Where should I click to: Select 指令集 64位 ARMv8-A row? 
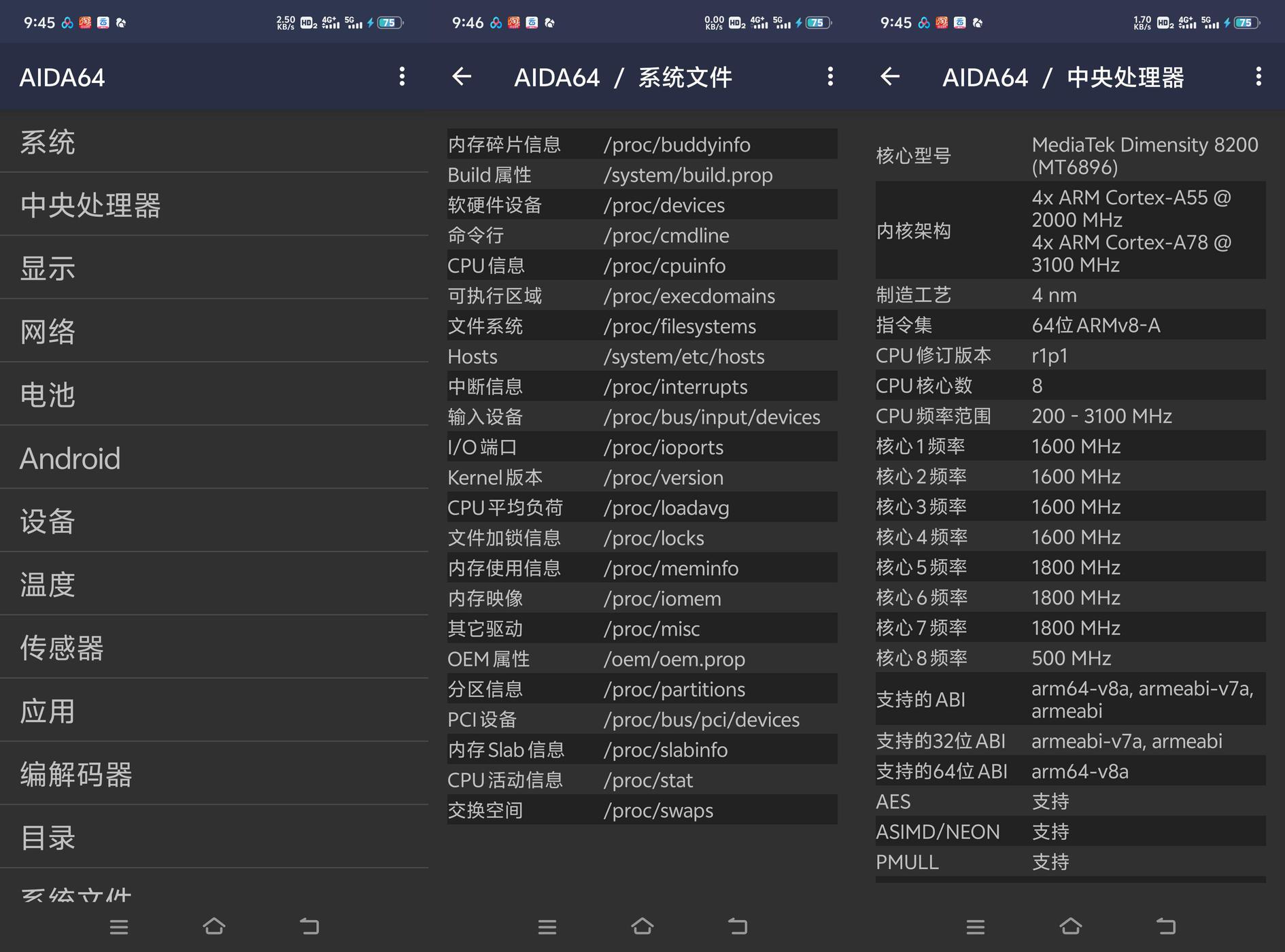pyautogui.click(x=1071, y=325)
